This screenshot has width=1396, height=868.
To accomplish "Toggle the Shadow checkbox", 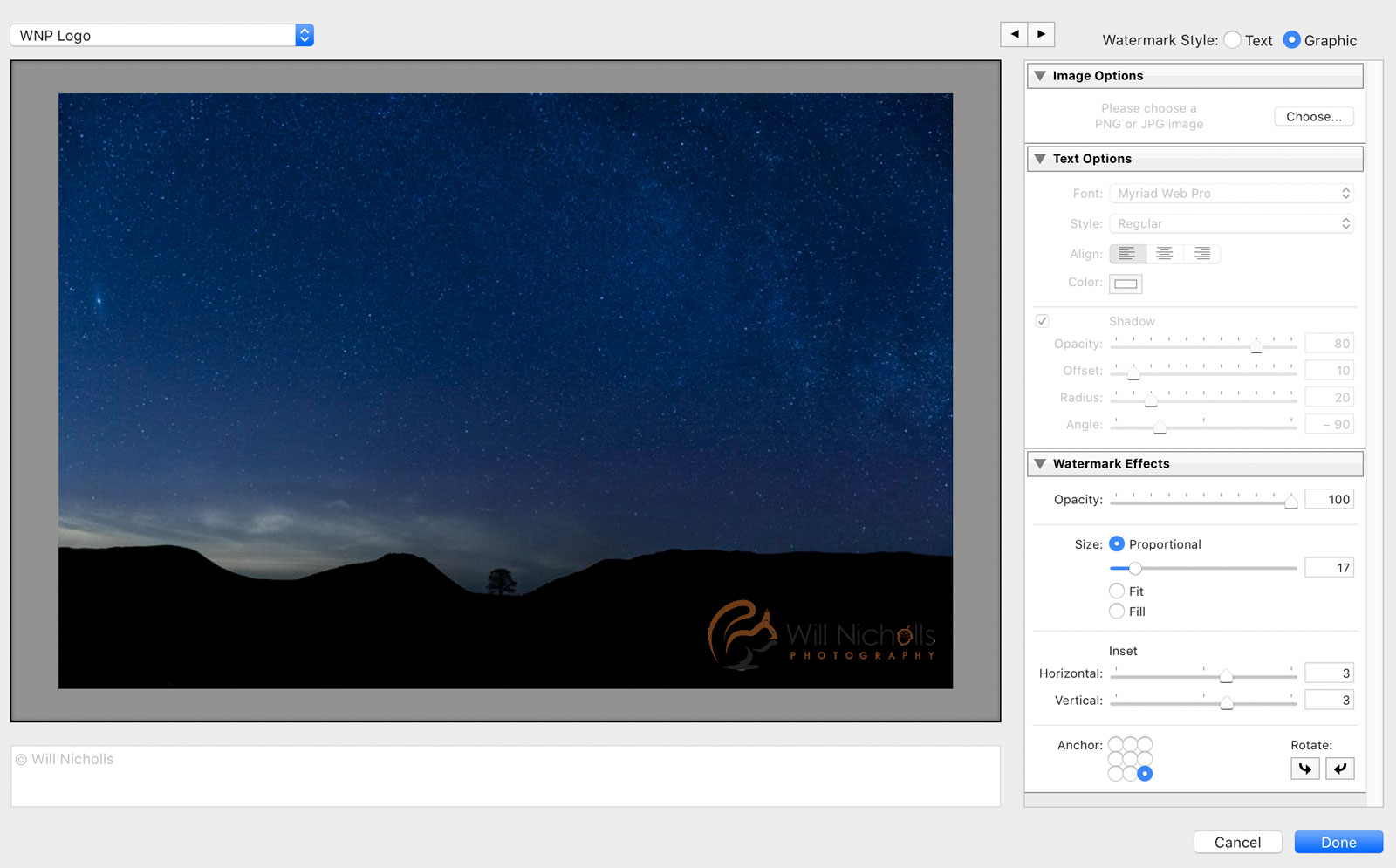I will click(1042, 321).
